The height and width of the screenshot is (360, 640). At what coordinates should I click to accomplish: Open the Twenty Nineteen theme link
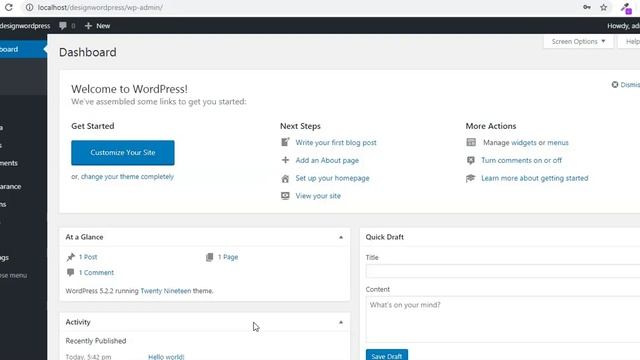click(166, 291)
